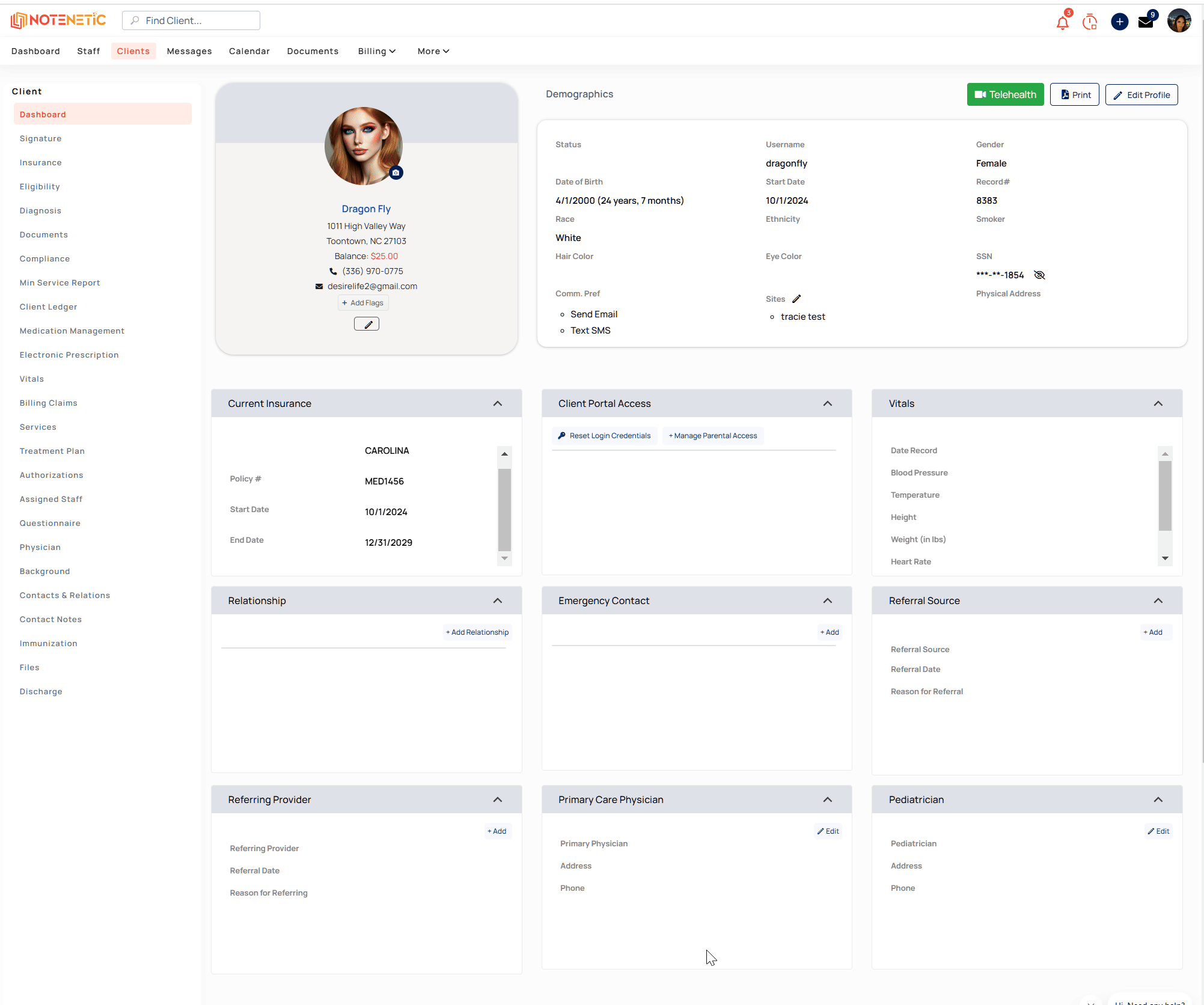Click Add Flags button
Image resolution: width=1204 pixels, height=1005 pixels.
pyautogui.click(x=363, y=303)
